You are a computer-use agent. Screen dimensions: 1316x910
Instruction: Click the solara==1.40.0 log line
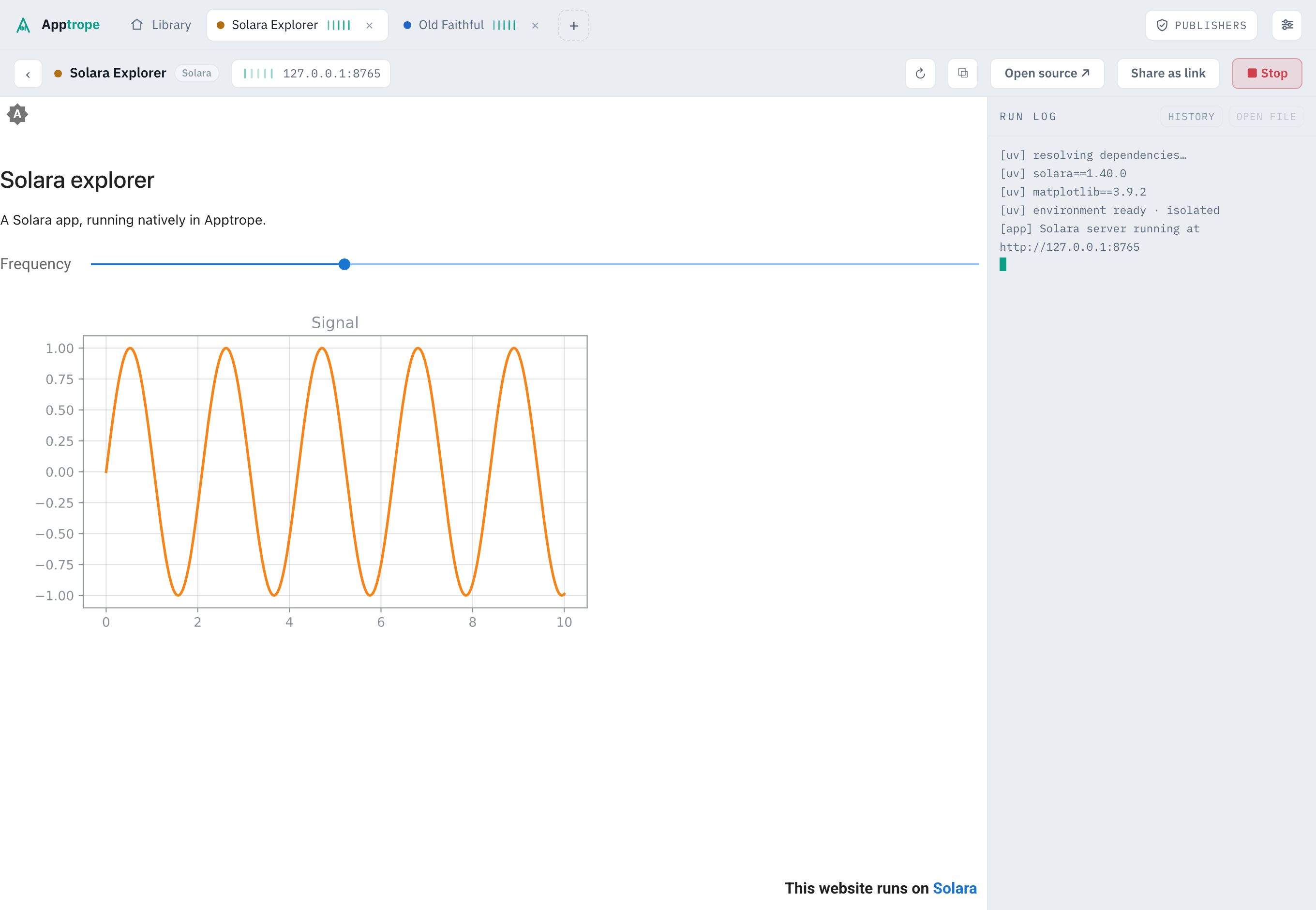tap(1063, 173)
